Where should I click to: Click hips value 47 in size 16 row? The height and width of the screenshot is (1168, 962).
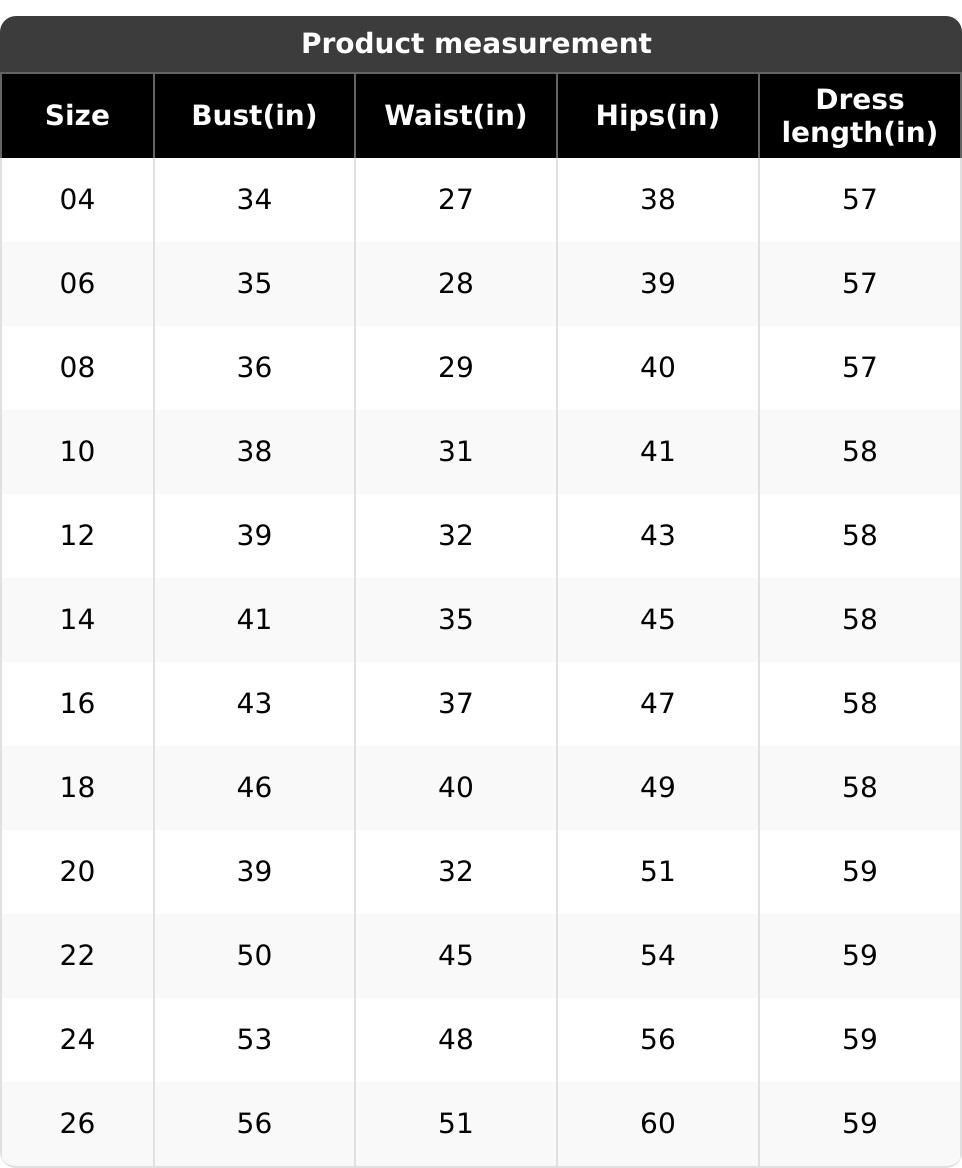[657, 704]
